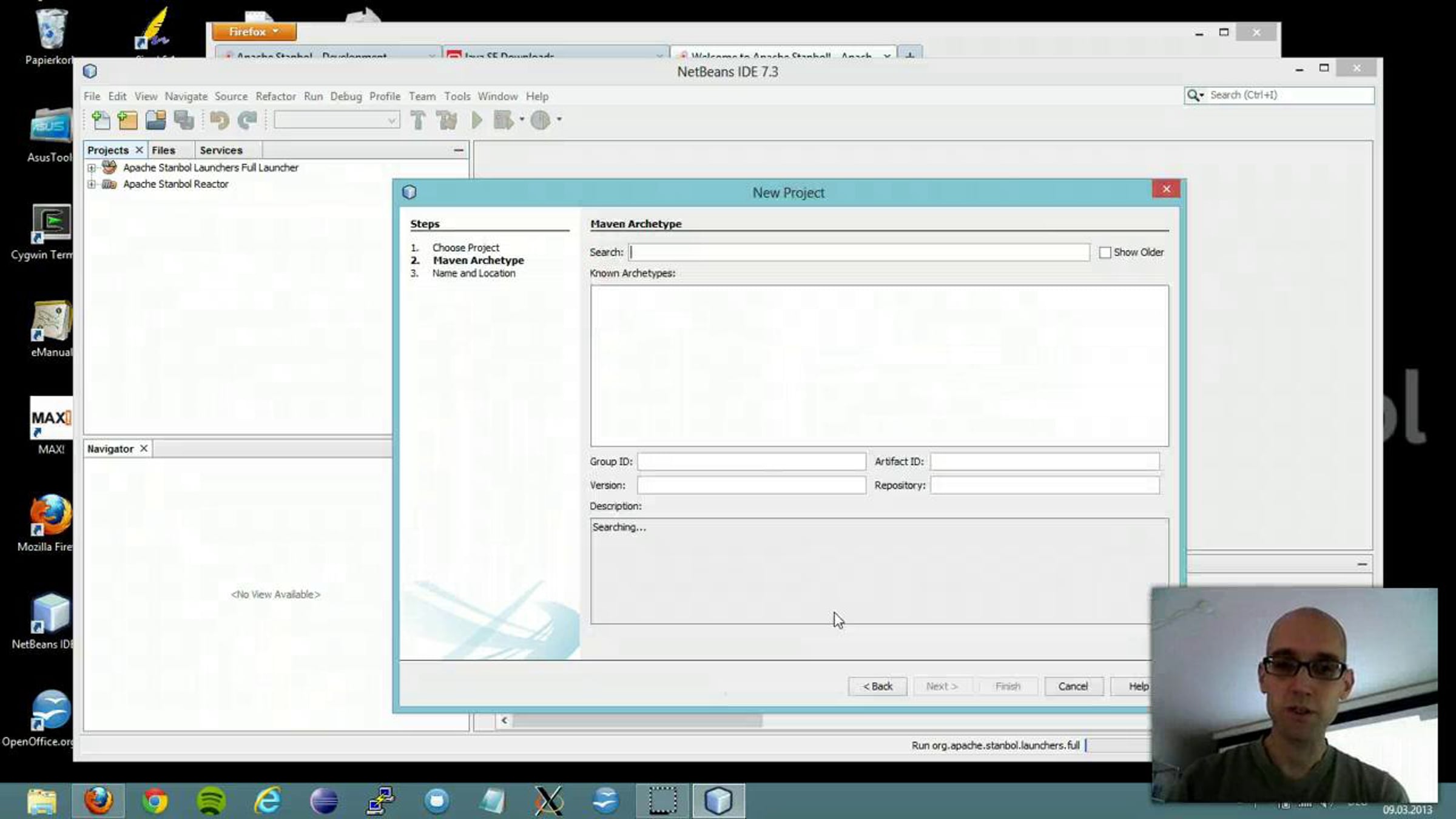Click the Artifact ID field
The height and width of the screenshot is (819, 1456).
click(x=1044, y=462)
